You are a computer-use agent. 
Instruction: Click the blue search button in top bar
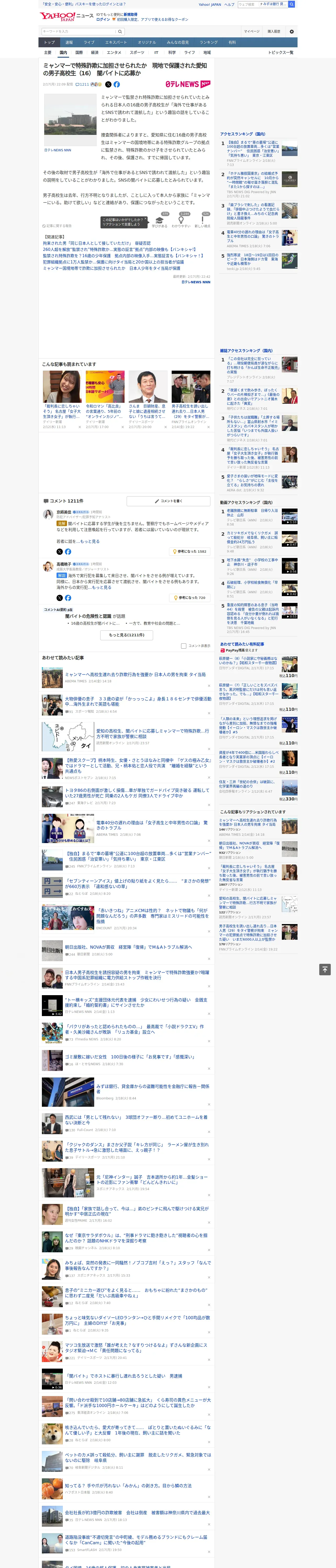pos(292,4)
